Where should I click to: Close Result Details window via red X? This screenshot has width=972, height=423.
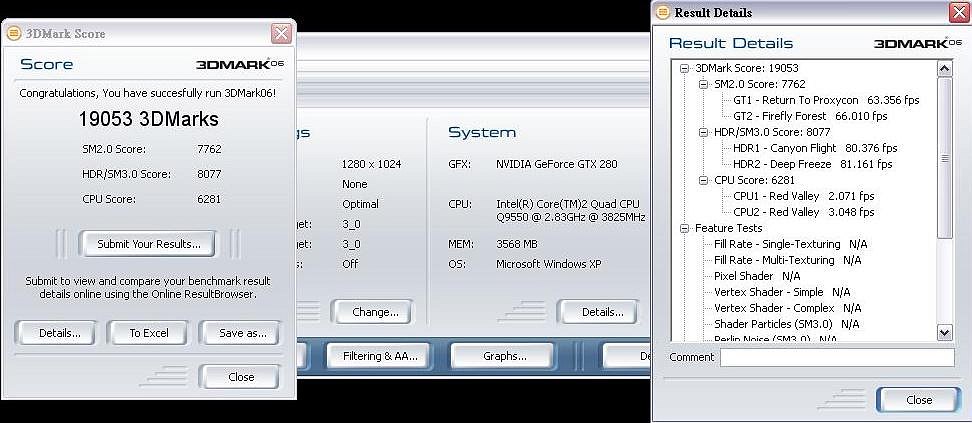click(x=958, y=12)
